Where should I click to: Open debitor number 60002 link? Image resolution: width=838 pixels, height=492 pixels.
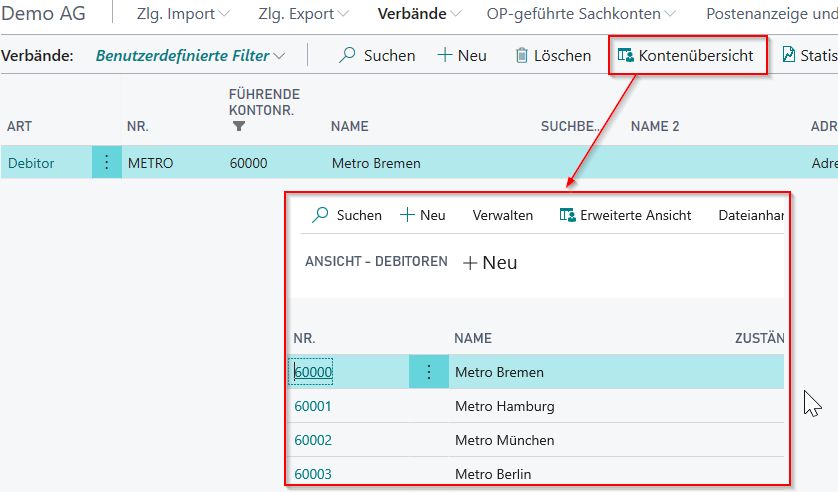[x=313, y=440]
